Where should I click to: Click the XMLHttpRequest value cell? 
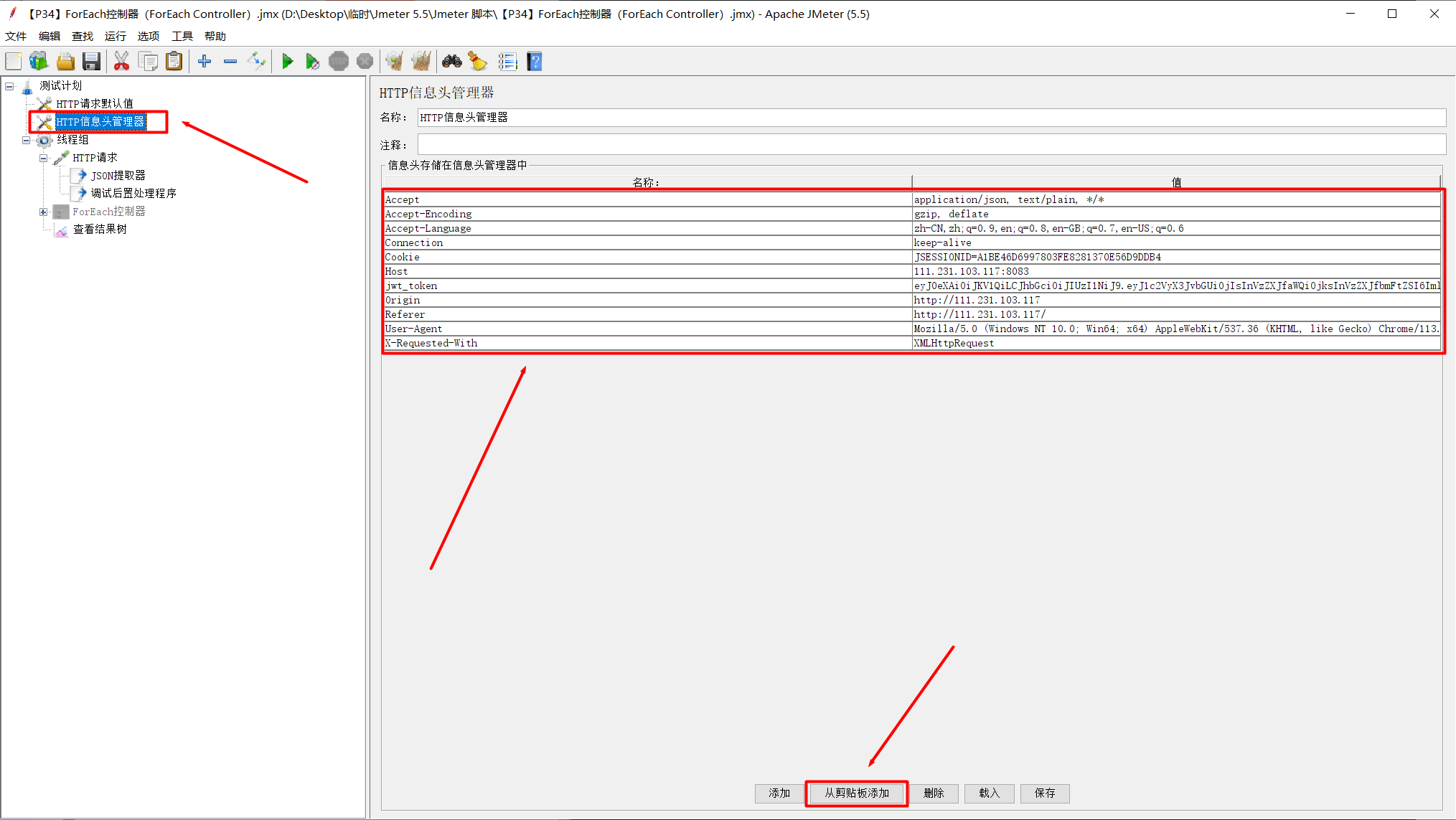1176,344
